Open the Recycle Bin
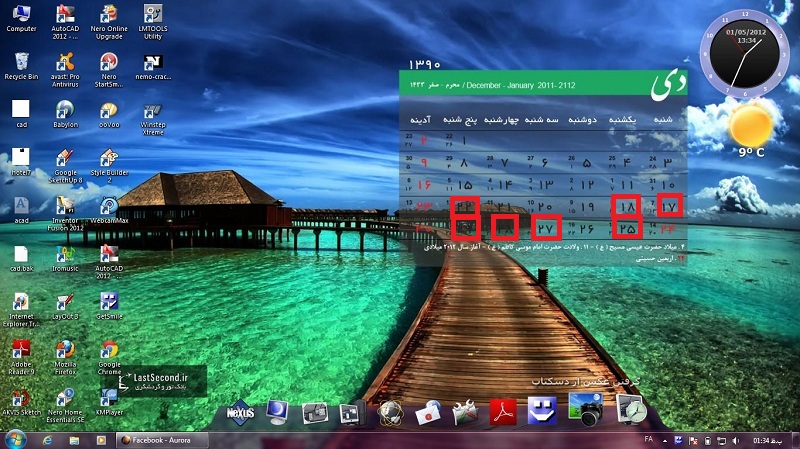 coord(21,62)
